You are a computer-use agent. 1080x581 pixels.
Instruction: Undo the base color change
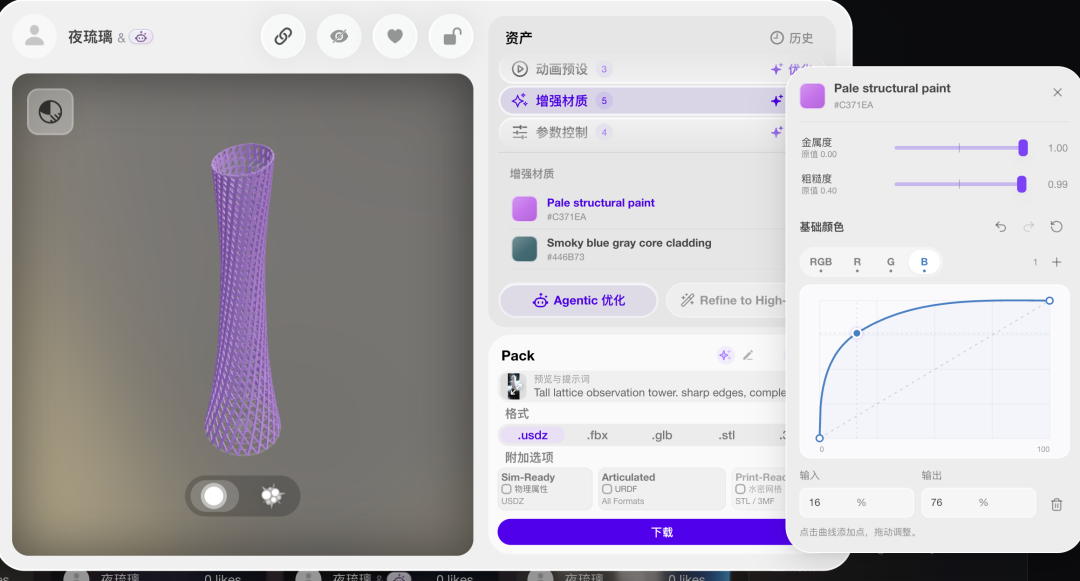1001,226
